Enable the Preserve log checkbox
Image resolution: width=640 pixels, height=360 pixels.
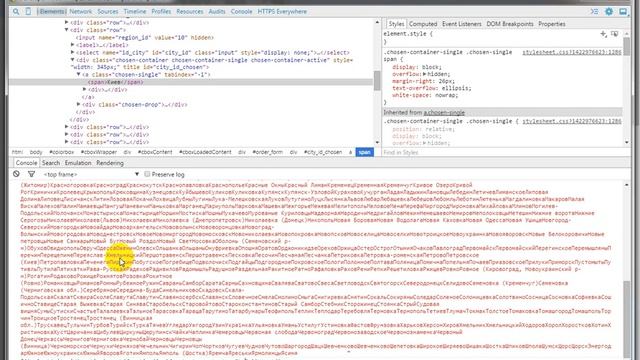click(x=147, y=174)
